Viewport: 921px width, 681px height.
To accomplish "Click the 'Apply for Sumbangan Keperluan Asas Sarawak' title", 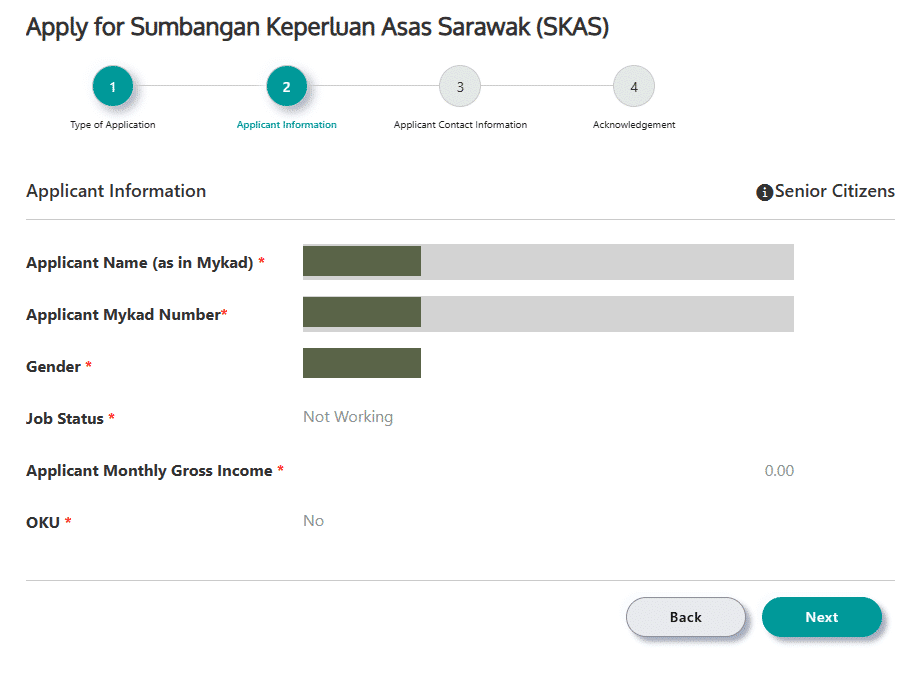I will tap(317, 28).
